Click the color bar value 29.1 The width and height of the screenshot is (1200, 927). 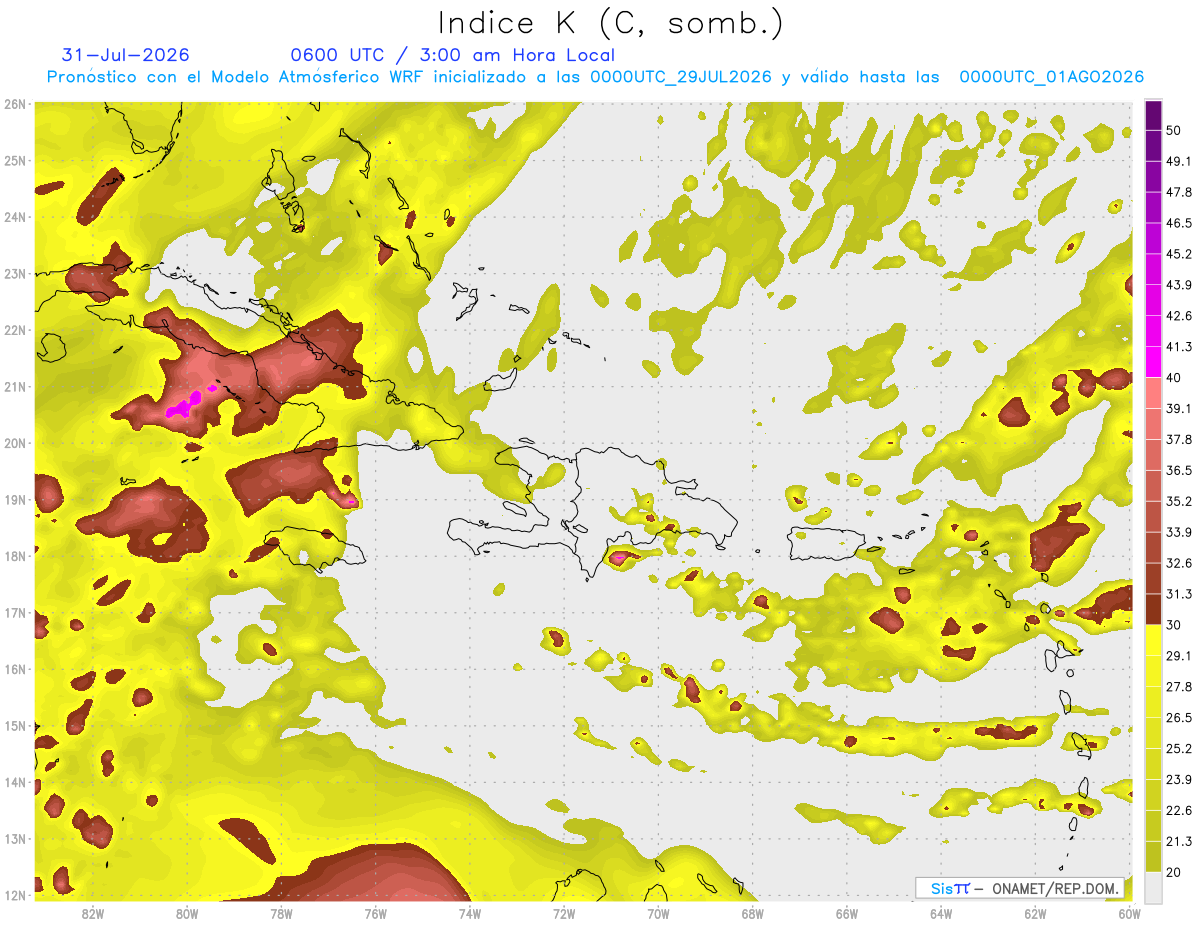[1179, 655]
